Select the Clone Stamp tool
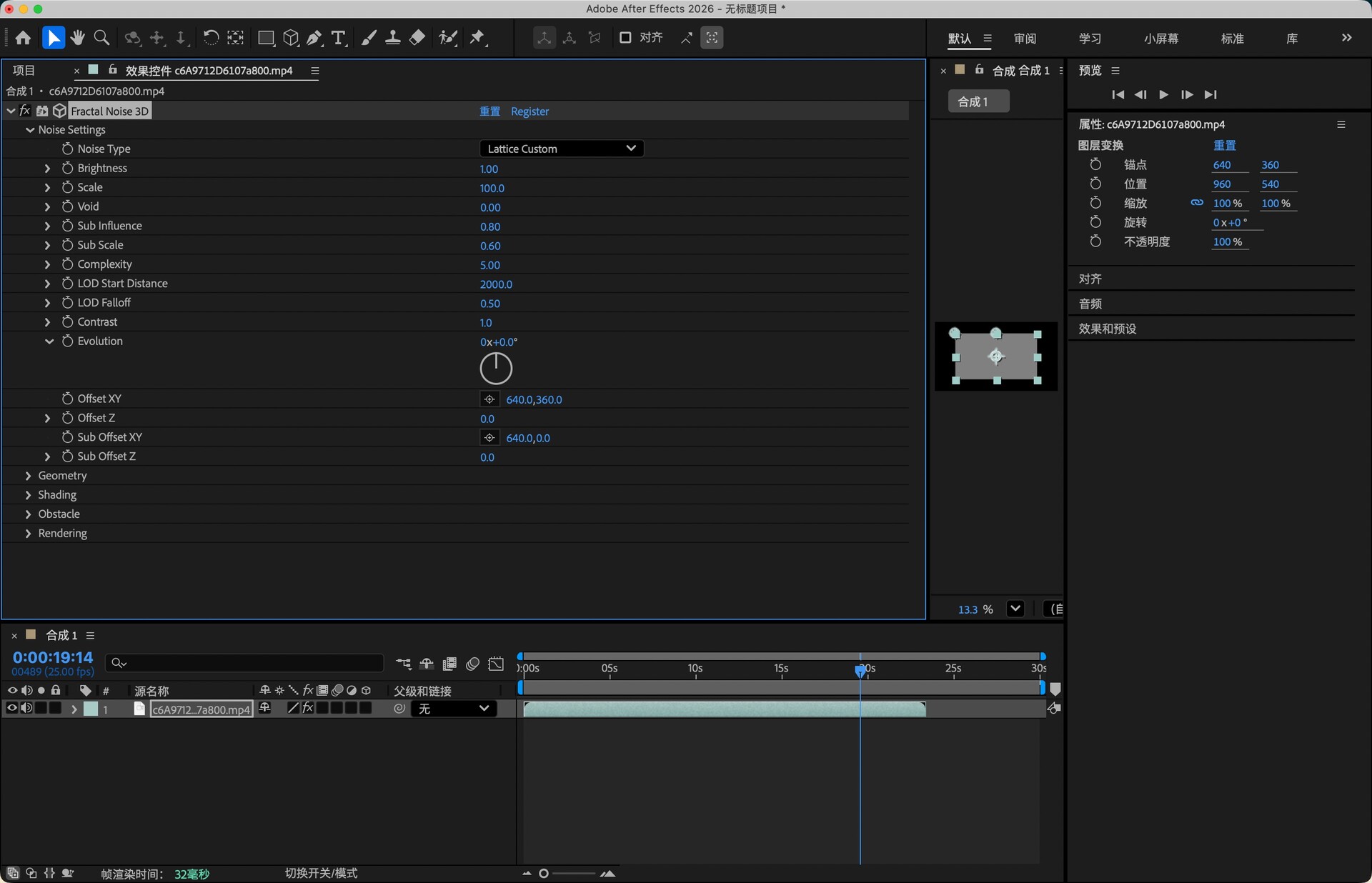Screen dimensions: 1372x883 [x=393, y=38]
